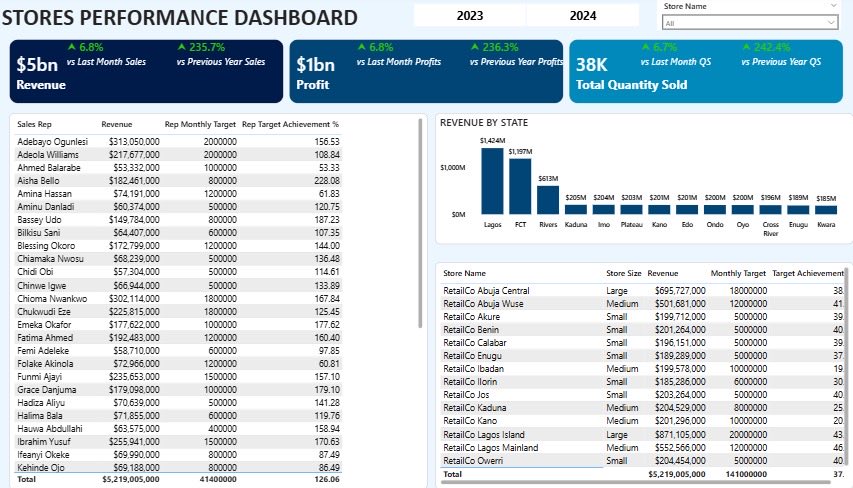Click the up arrow next to 242.4% vs Previous Year QS
Viewport: 853px width, 488px height.
(746, 47)
